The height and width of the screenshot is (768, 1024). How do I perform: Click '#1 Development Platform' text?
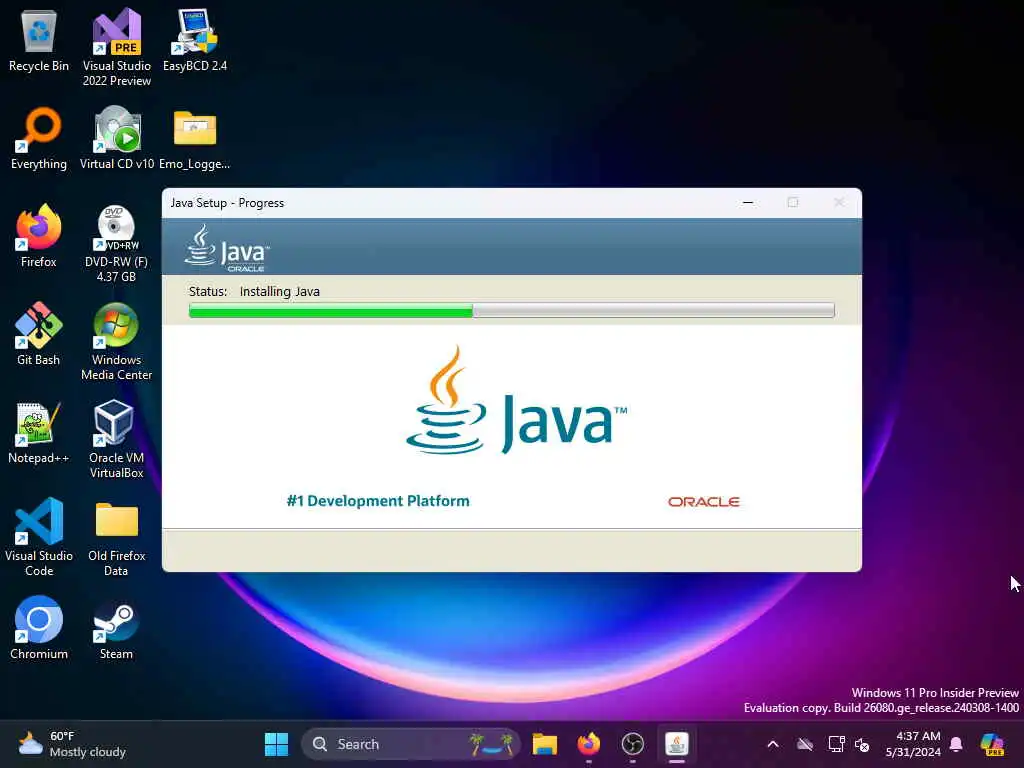pyautogui.click(x=378, y=501)
